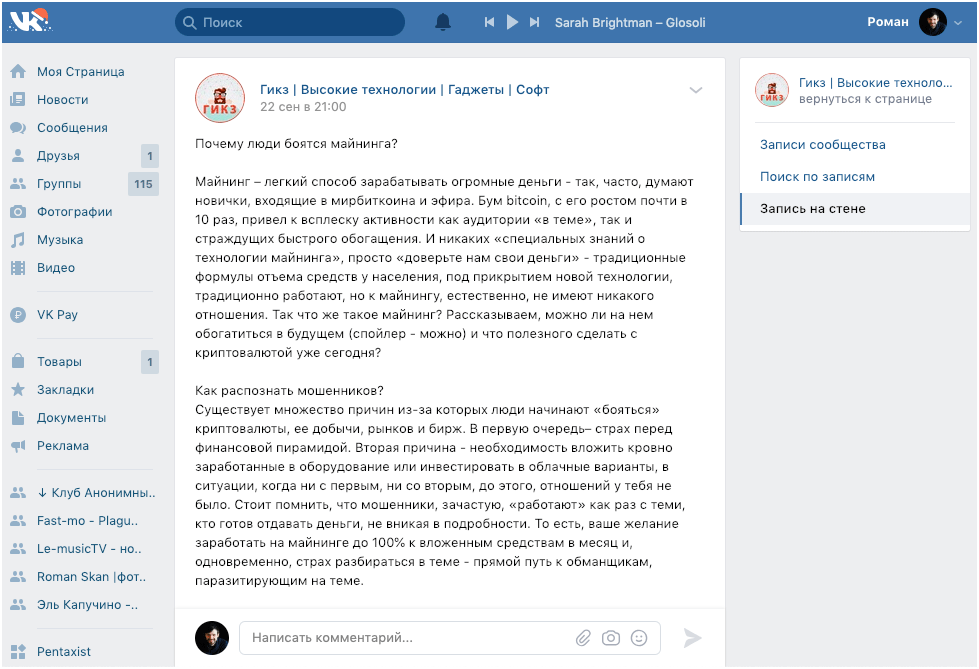Open the emoji smiley picker

tap(639, 638)
